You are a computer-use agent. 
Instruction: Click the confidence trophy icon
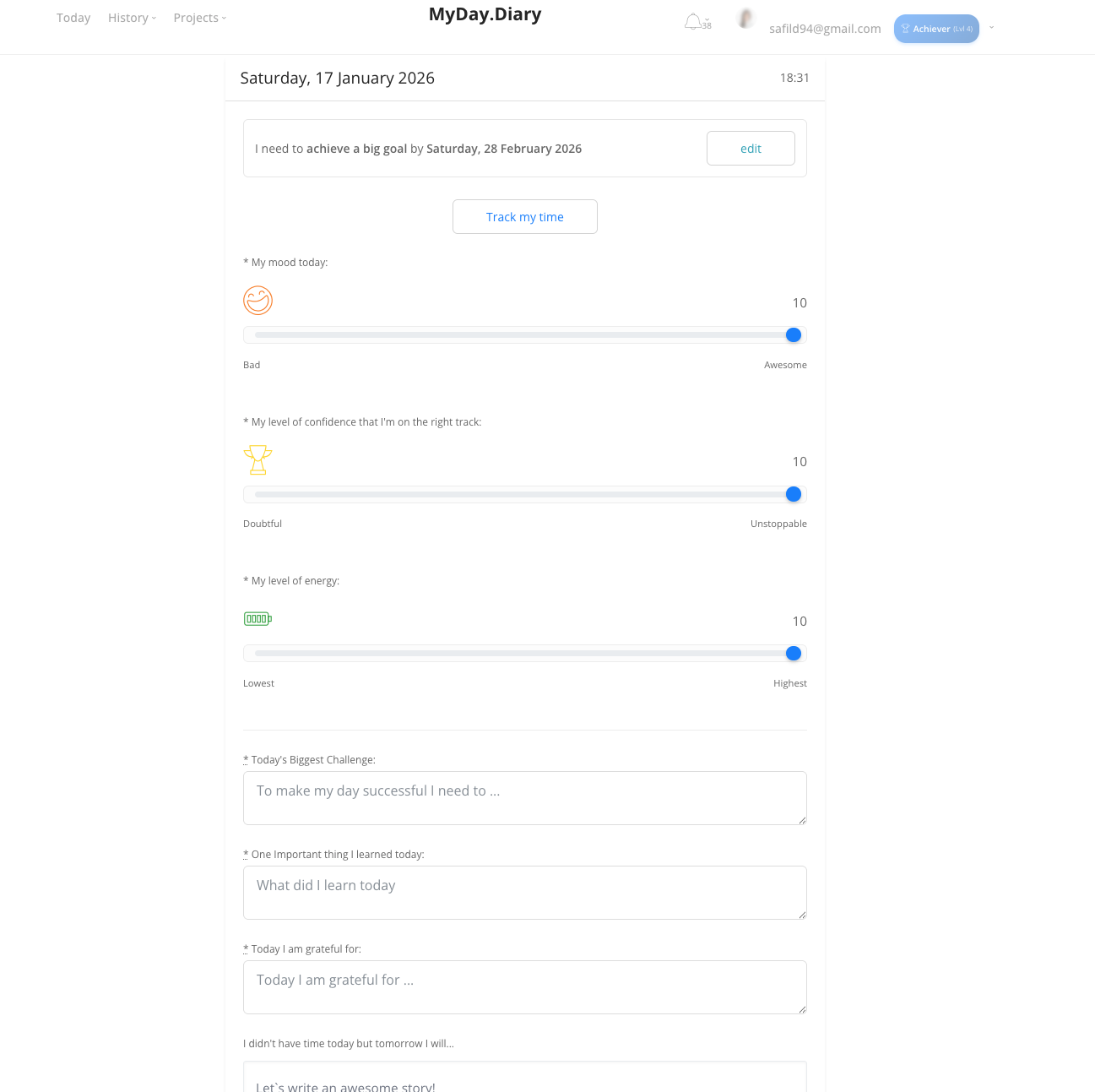[257, 459]
